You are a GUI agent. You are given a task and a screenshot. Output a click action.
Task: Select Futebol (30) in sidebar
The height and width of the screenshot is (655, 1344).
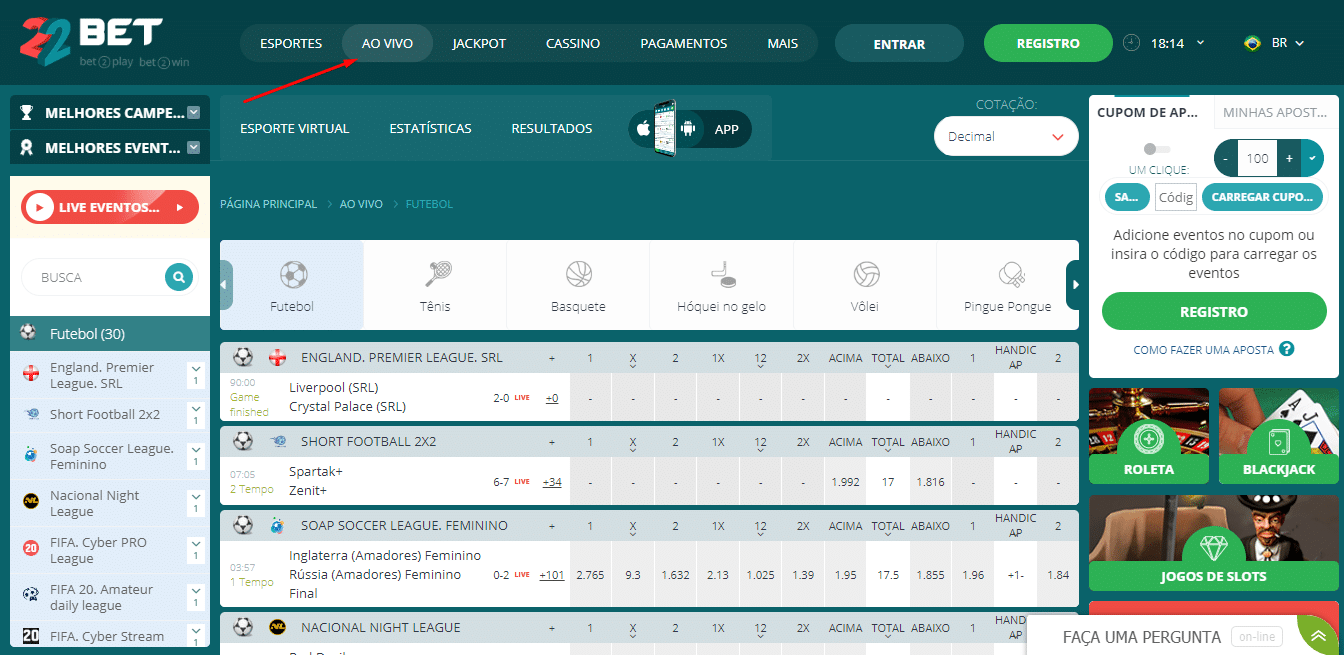click(110, 334)
